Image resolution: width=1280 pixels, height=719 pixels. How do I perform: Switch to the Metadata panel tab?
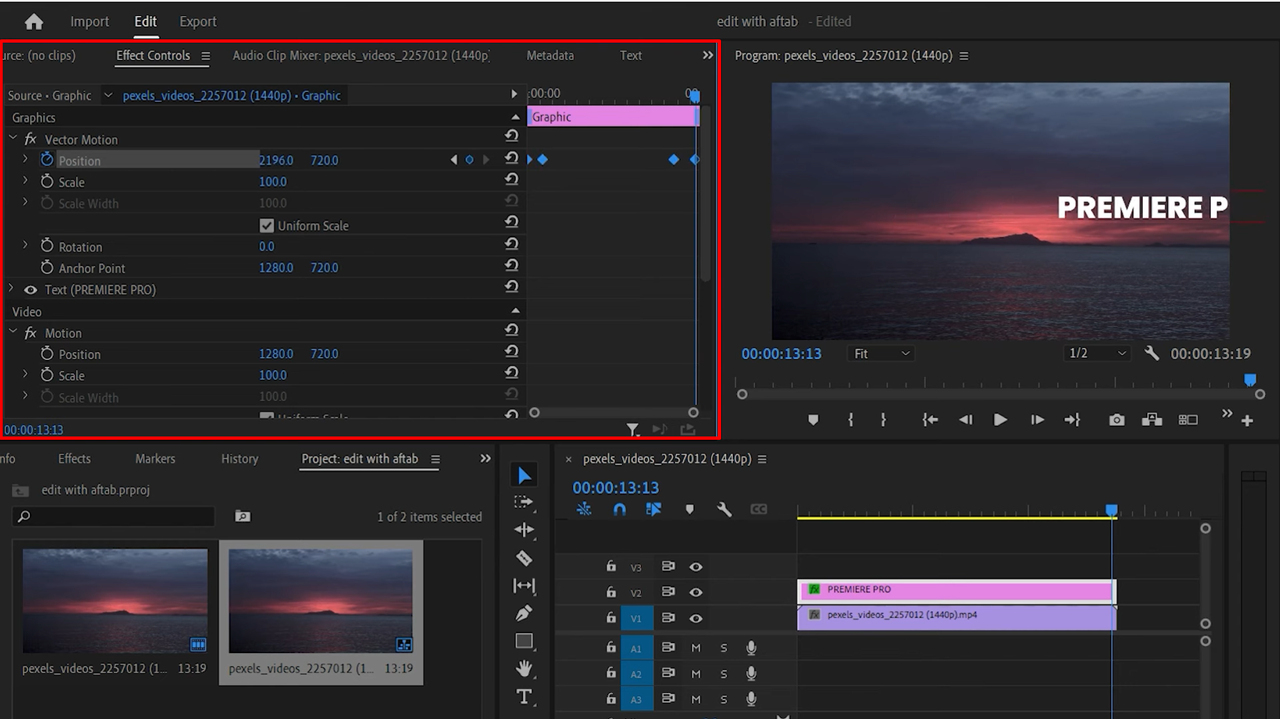pos(550,55)
